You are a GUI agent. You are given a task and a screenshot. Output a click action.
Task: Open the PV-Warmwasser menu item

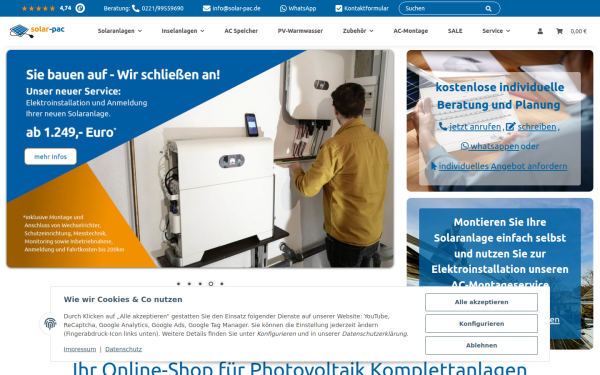300,31
